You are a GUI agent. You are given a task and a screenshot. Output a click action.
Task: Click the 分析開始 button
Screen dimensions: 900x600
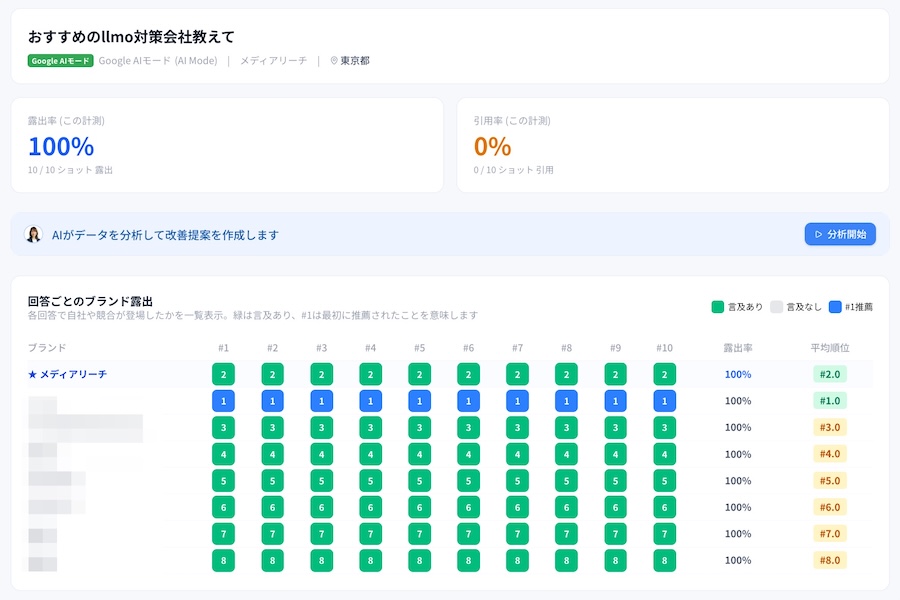(x=840, y=234)
